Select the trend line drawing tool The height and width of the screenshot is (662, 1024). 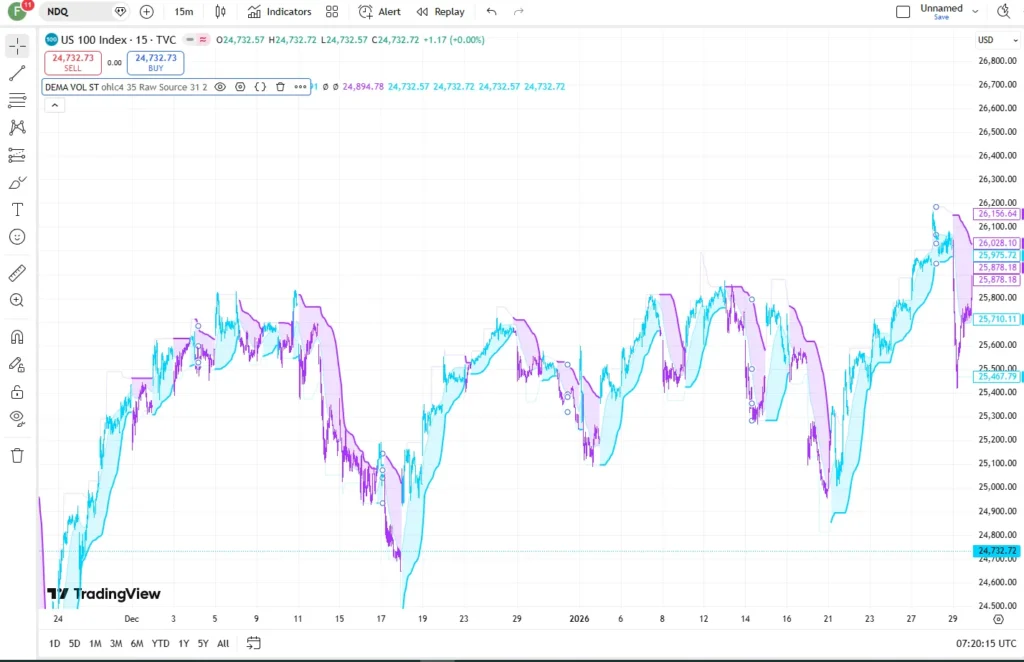18,73
